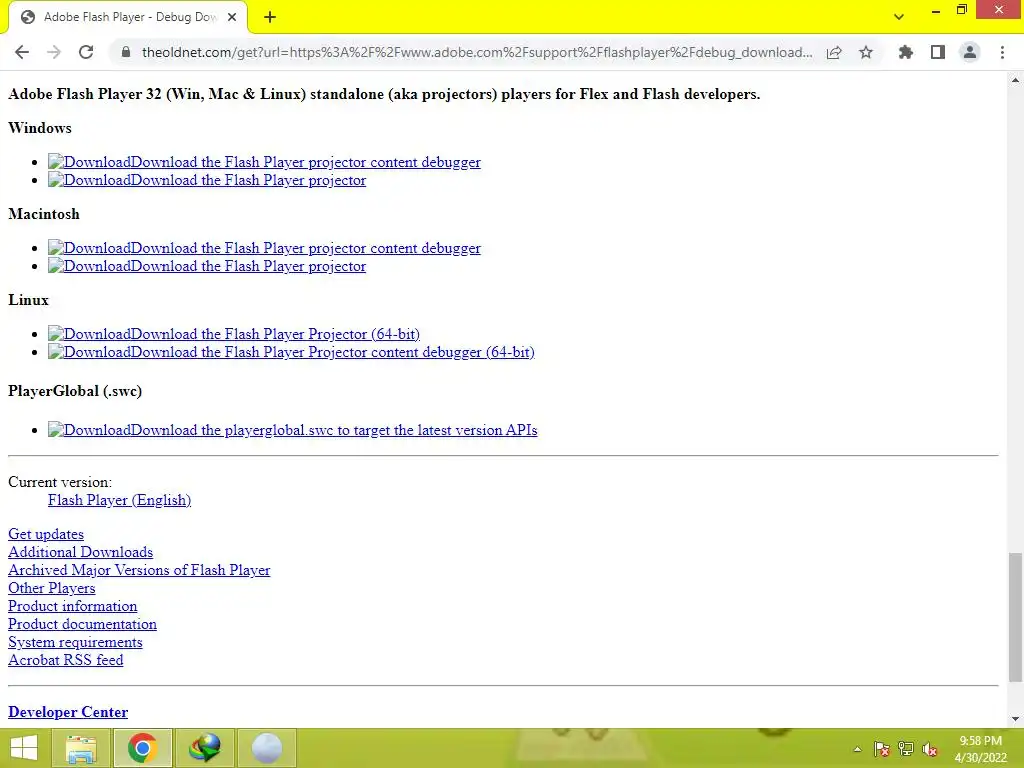Select the Adobe Flash Player tab

point(129,17)
